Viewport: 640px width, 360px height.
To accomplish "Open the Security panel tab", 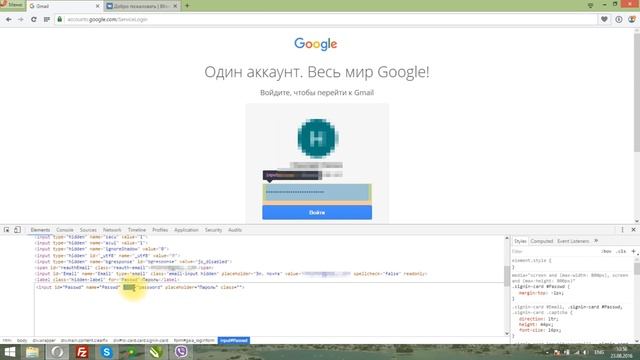I will click(213, 230).
